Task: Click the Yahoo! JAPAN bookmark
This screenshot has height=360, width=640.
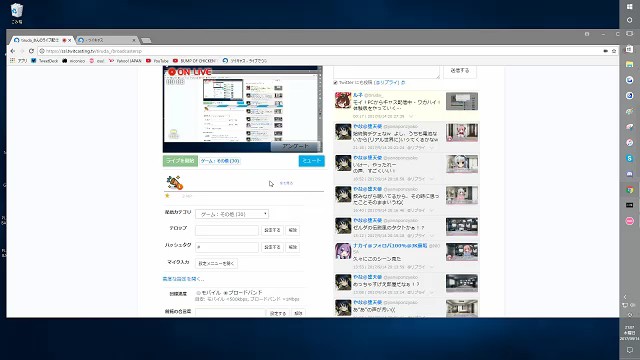Action: click(125, 61)
